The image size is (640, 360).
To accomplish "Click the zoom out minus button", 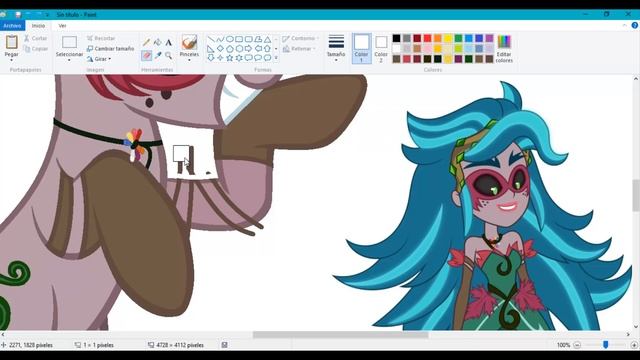I will pyautogui.click(x=577, y=345).
